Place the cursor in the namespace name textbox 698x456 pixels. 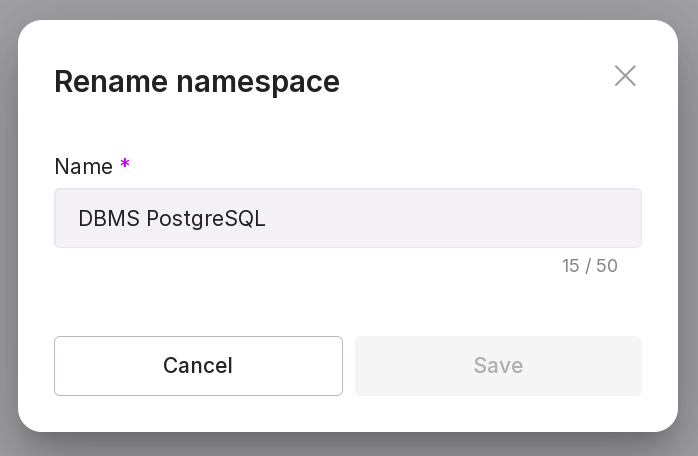coord(347,218)
